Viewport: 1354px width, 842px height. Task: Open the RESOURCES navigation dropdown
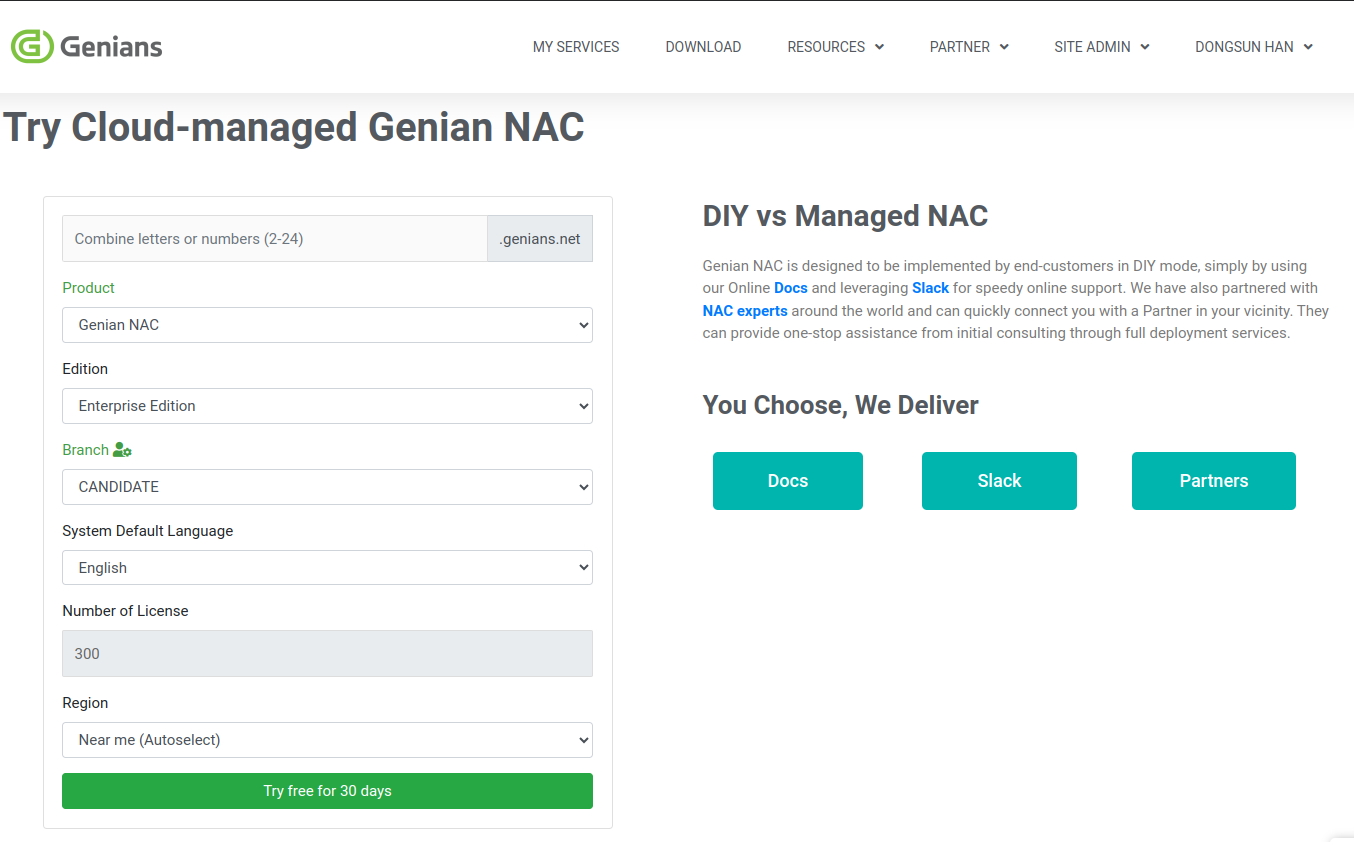(835, 46)
